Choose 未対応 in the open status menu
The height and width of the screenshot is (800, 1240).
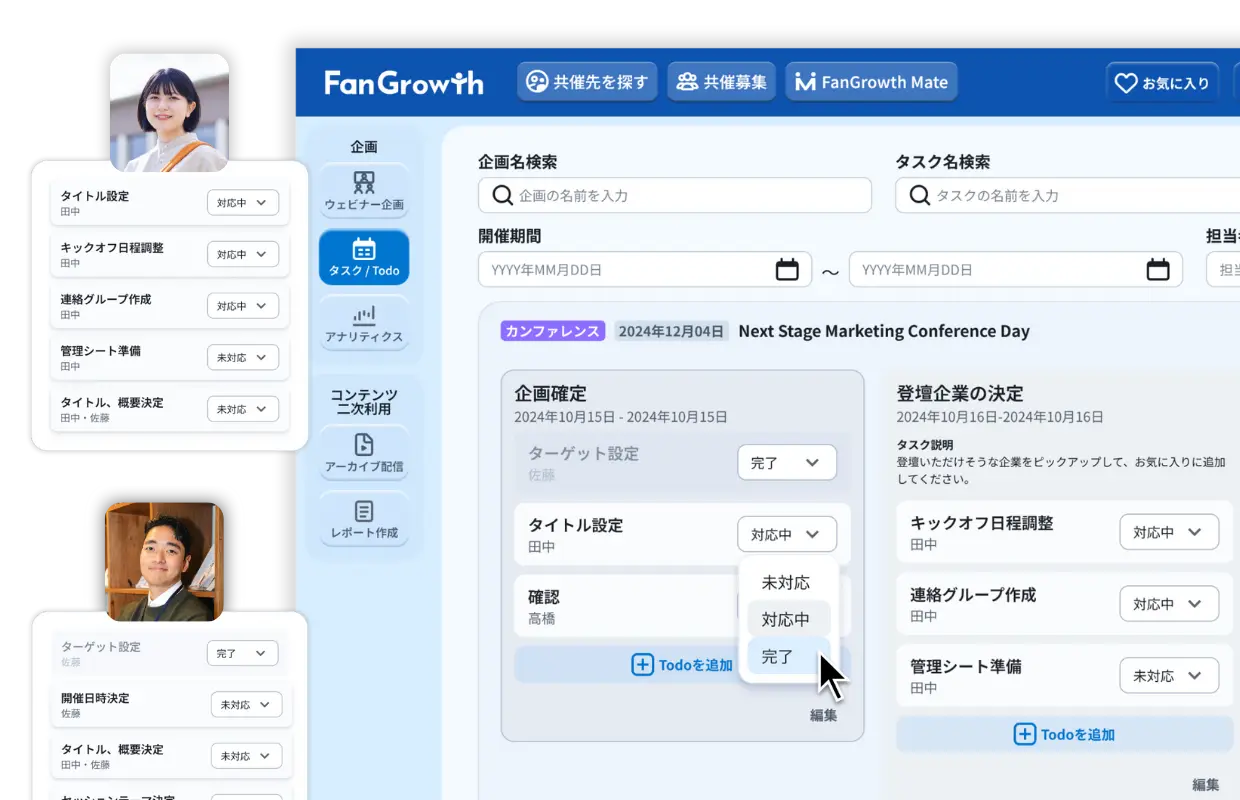pyautogui.click(x=786, y=582)
